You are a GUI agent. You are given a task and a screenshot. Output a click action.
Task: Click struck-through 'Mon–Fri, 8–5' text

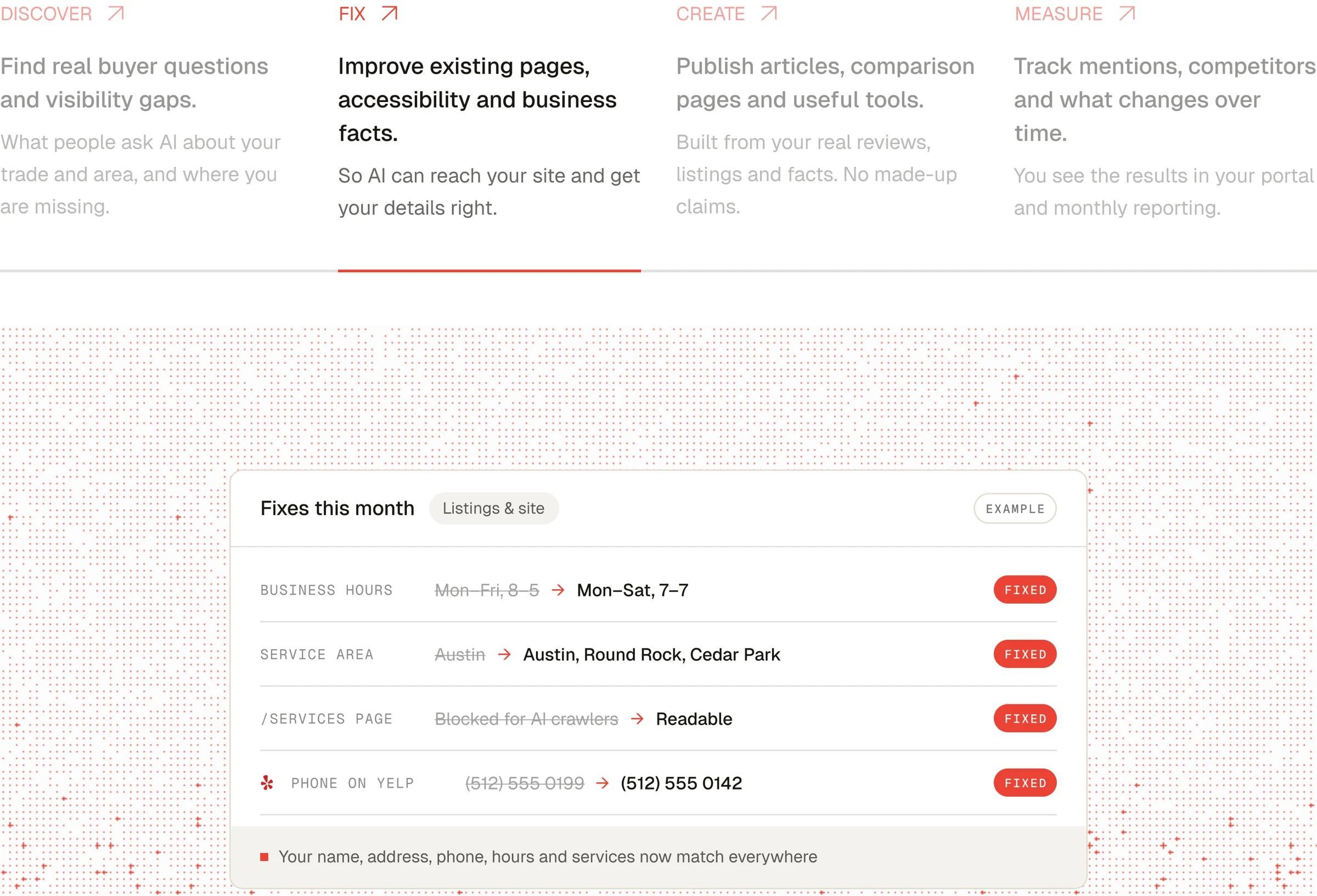pyautogui.click(x=487, y=590)
